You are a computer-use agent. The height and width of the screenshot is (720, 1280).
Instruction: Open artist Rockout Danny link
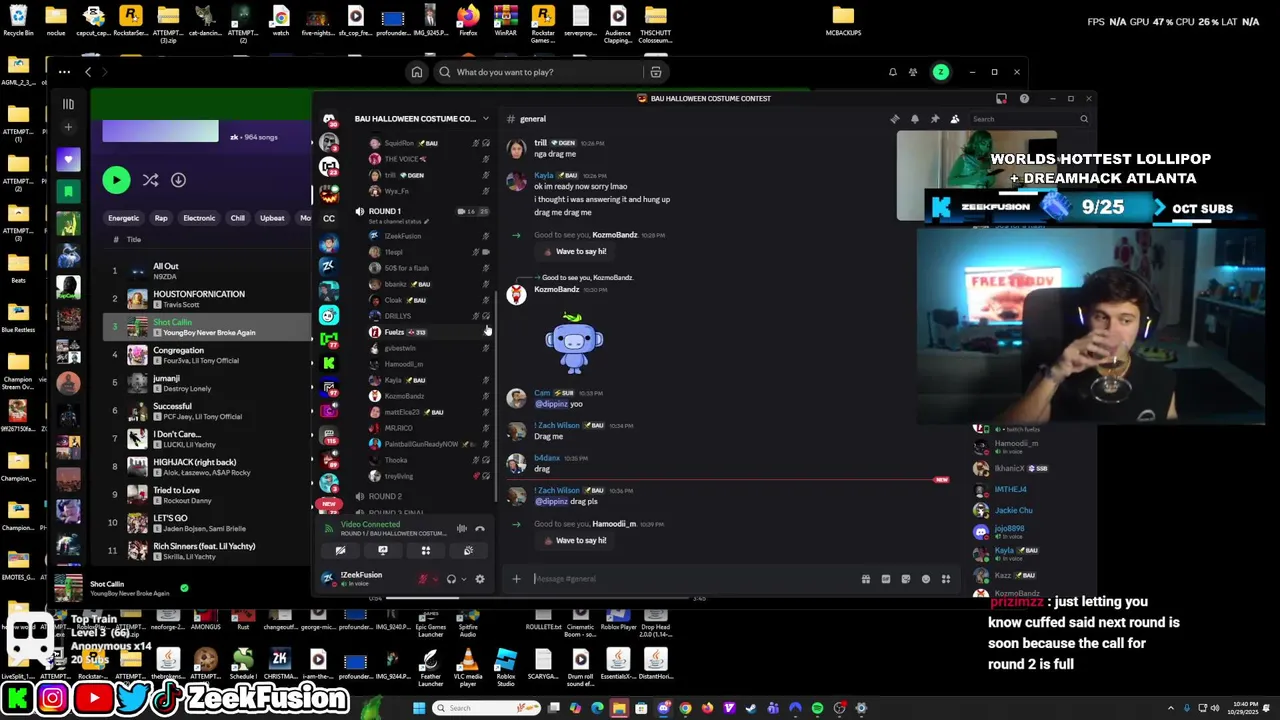187,501
